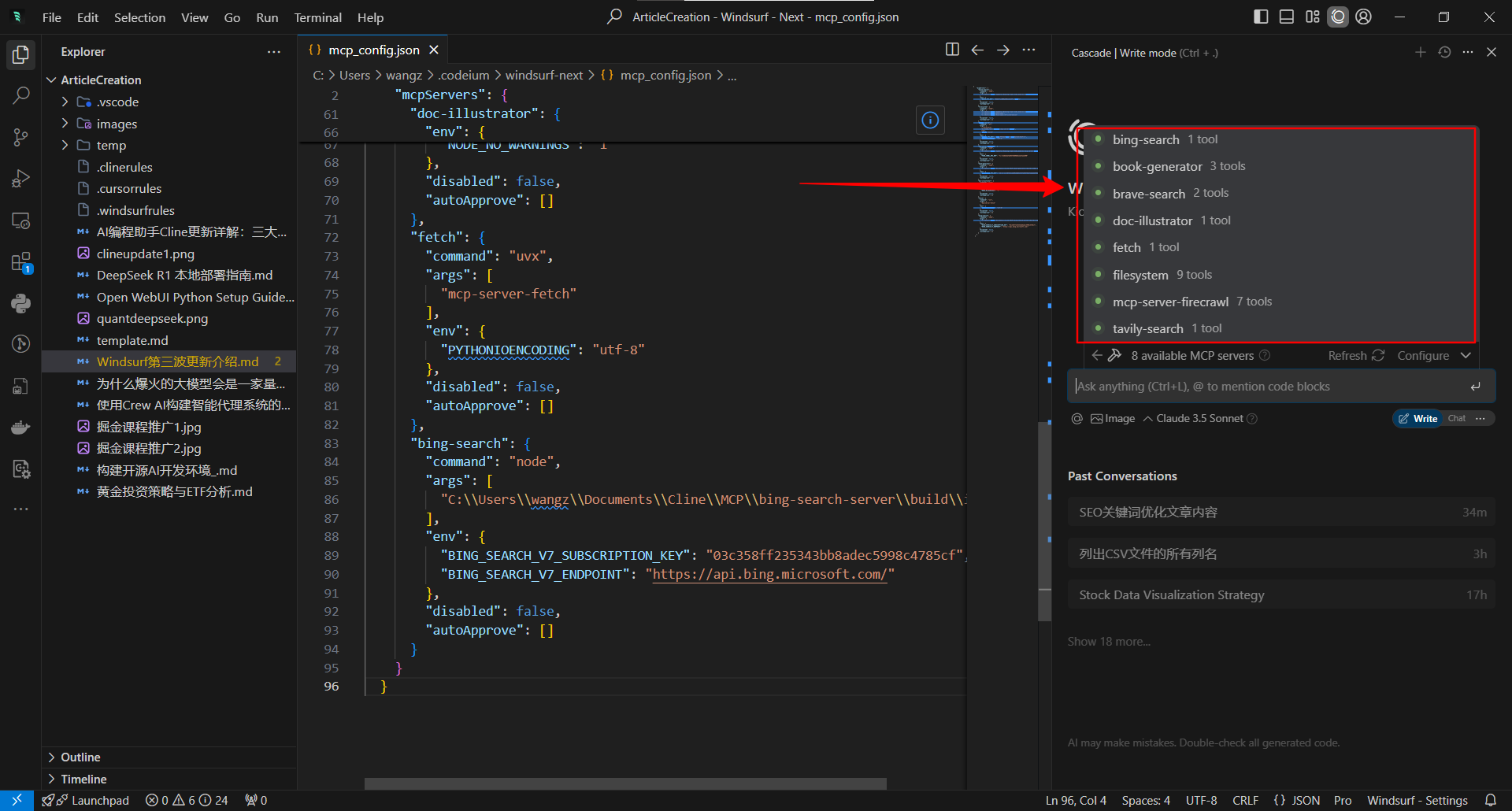Image resolution: width=1512 pixels, height=811 pixels.
Task: Open the Selection menu
Action: coord(139,17)
